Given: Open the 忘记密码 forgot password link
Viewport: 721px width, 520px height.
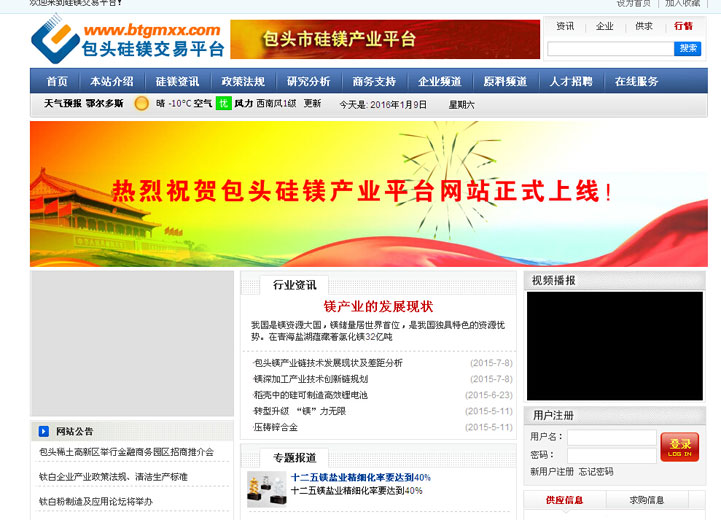Looking at the screenshot, I should 596,471.
